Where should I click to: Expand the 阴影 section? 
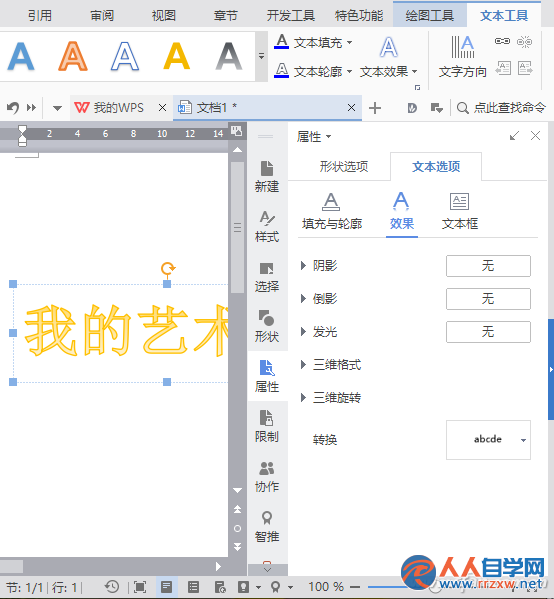[303, 265]
